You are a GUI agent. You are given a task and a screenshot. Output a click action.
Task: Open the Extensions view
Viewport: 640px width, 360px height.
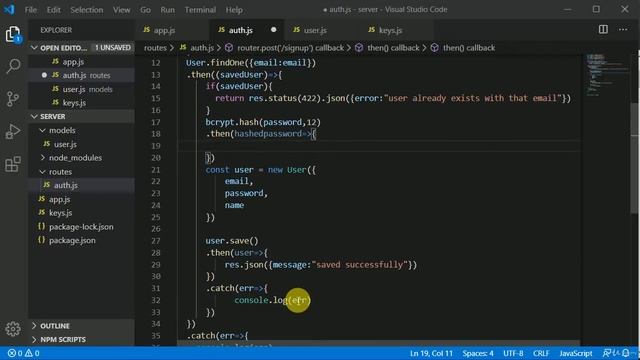coord(13,164)
